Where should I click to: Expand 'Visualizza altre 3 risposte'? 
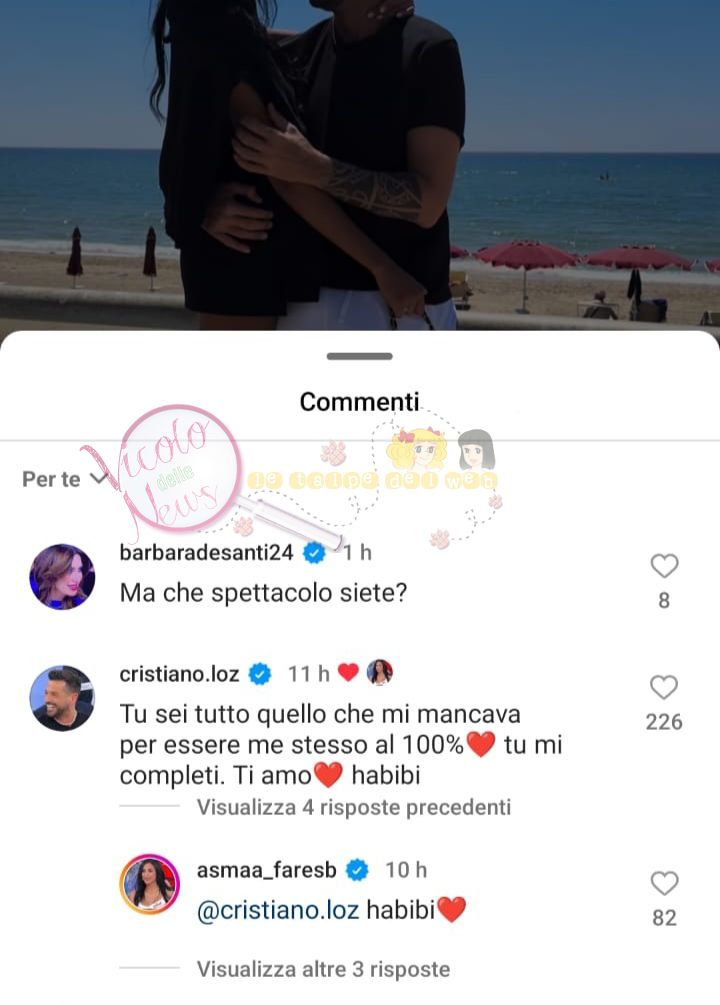point(323,969)
